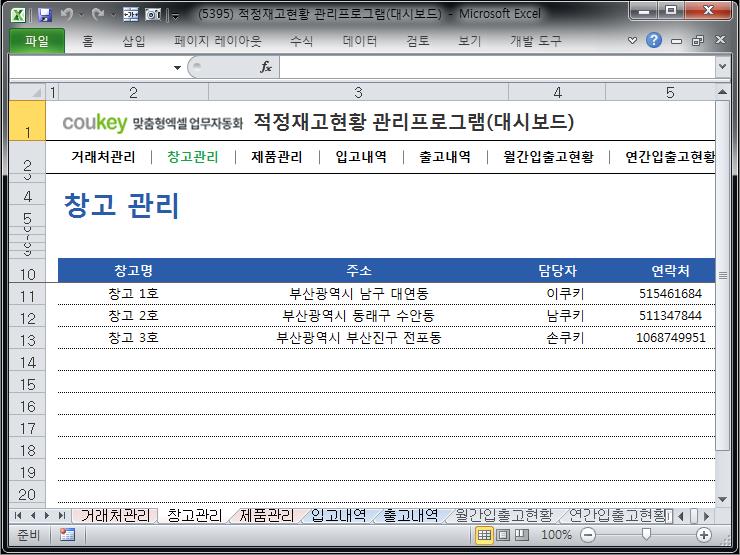
Task: Switch to 입고내역 sheet tab
Action: (x=338, y=516)
